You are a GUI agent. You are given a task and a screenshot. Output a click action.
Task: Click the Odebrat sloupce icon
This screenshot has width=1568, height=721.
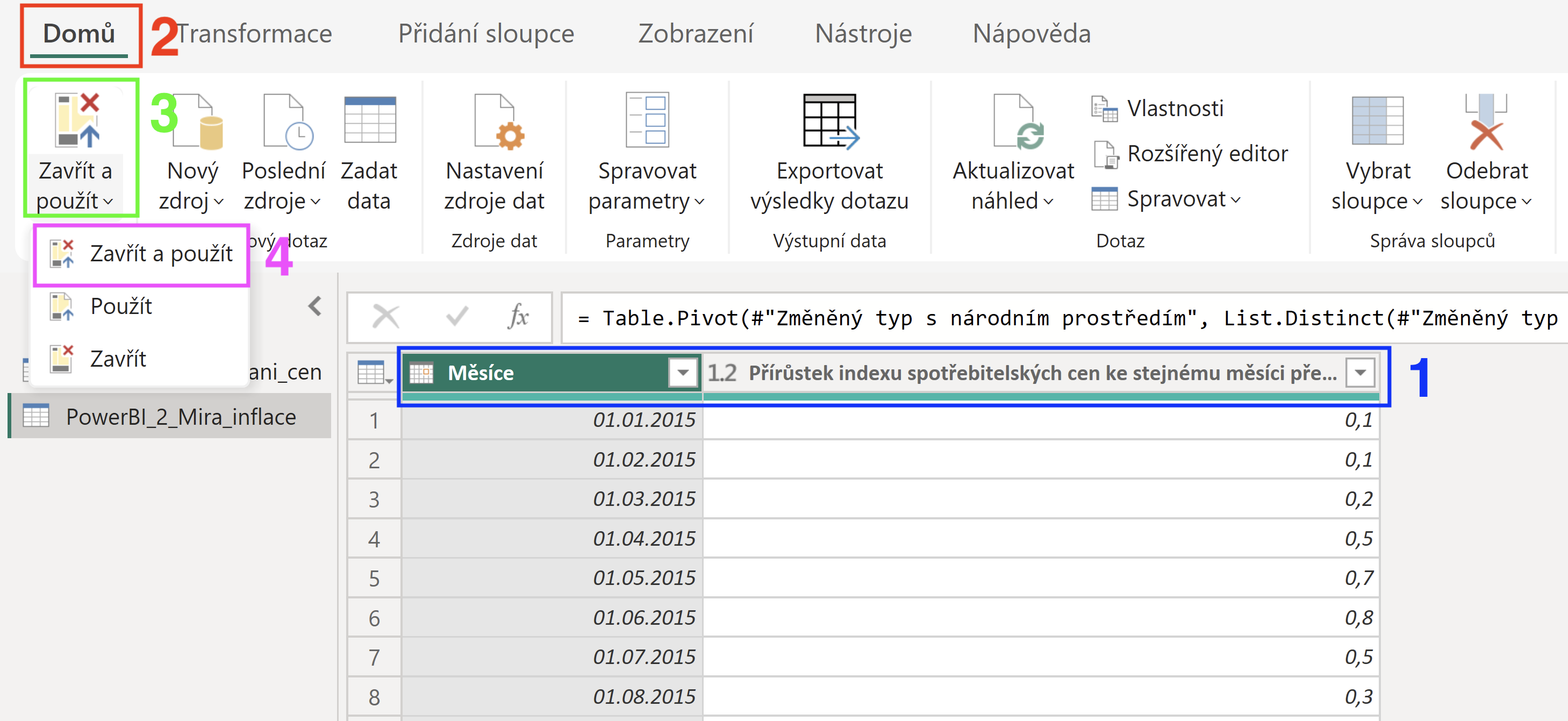[x=1486, y=121]
